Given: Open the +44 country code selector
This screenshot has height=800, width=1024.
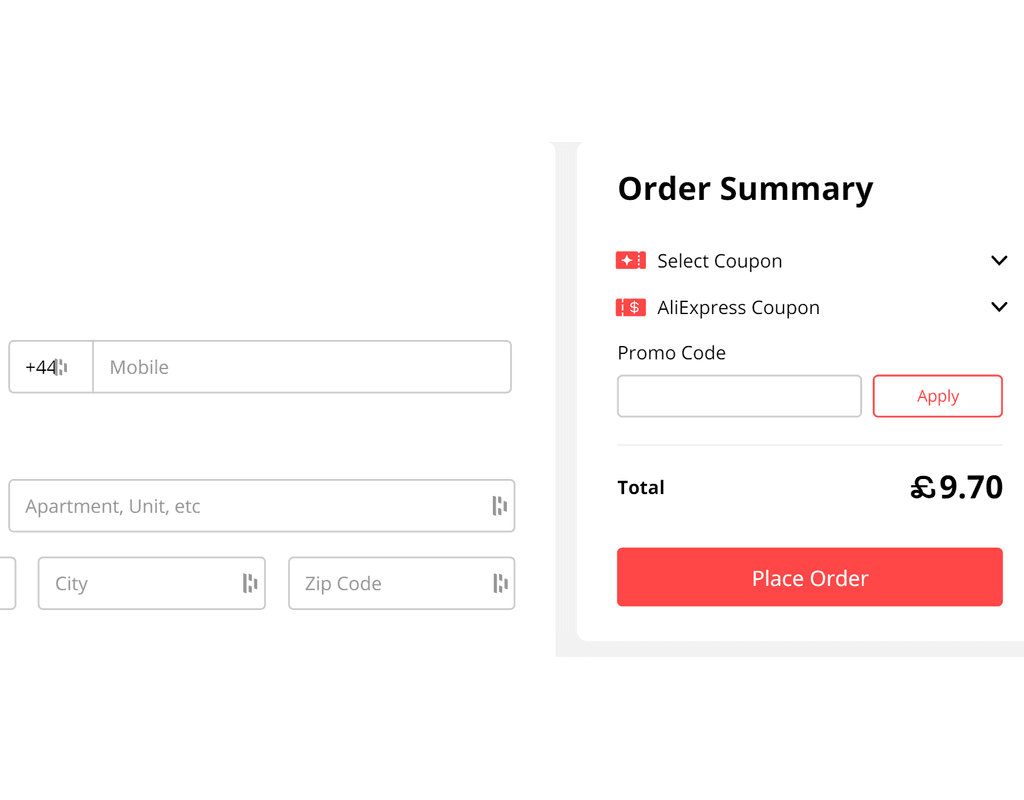Looking at the screenshot, I should (x=40, y=367).
